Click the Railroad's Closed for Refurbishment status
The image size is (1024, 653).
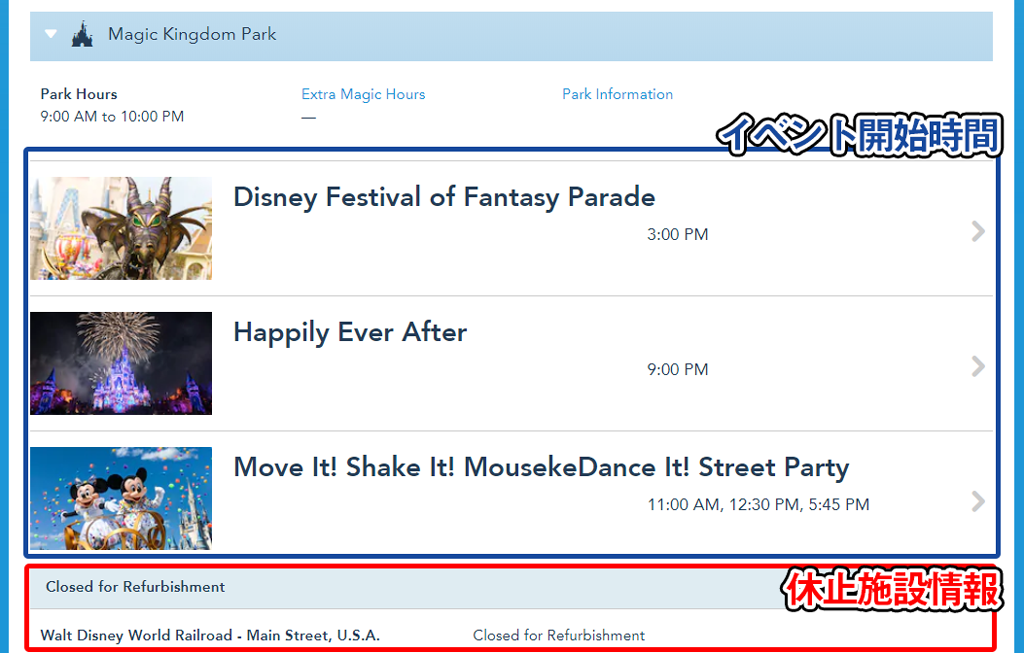coord(559,635)
